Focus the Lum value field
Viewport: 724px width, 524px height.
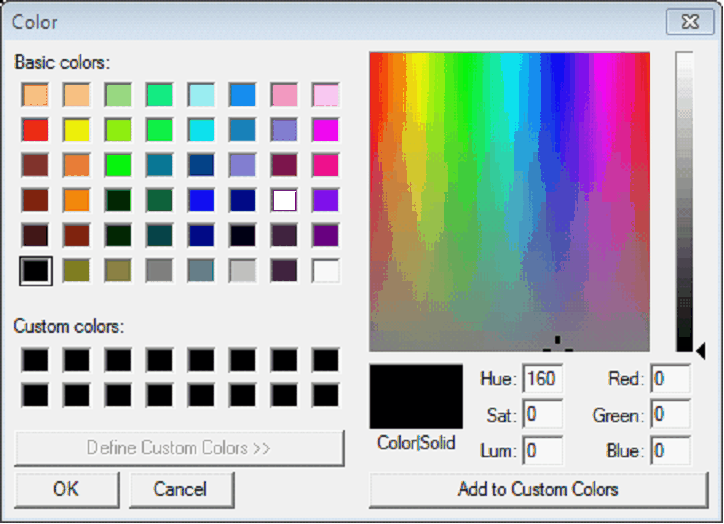coord(542,450)
